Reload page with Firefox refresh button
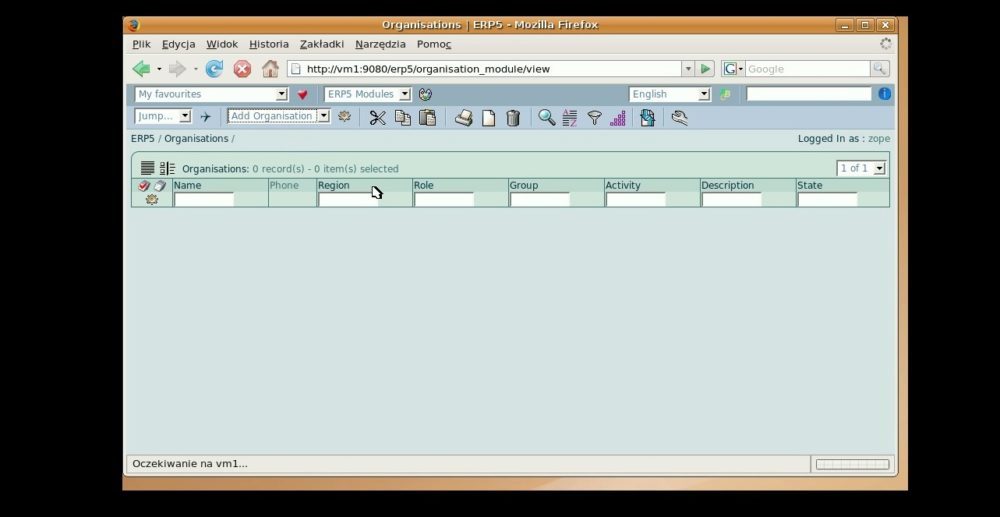 click(x=214, y=69)
